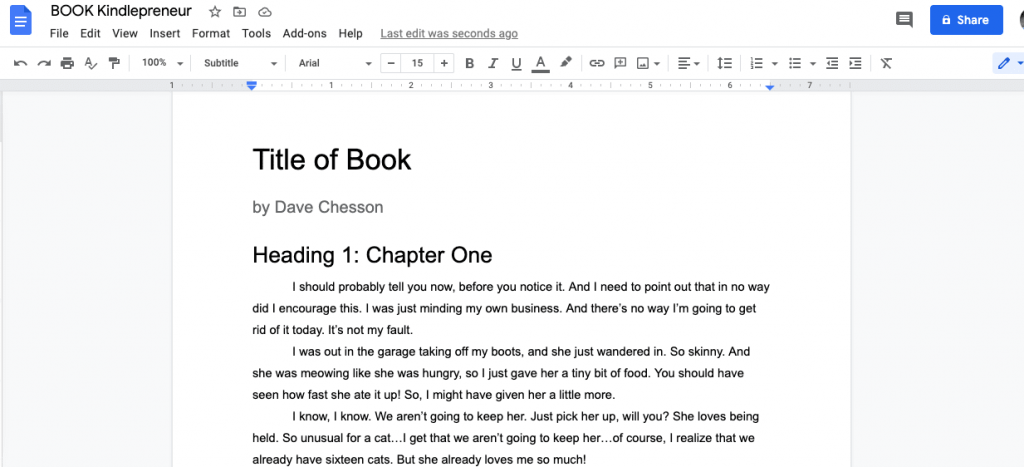The height and width of the screenshot is (467, 1024).
Task: Decrease font size with minus button
Action: (x=391, y=63)
